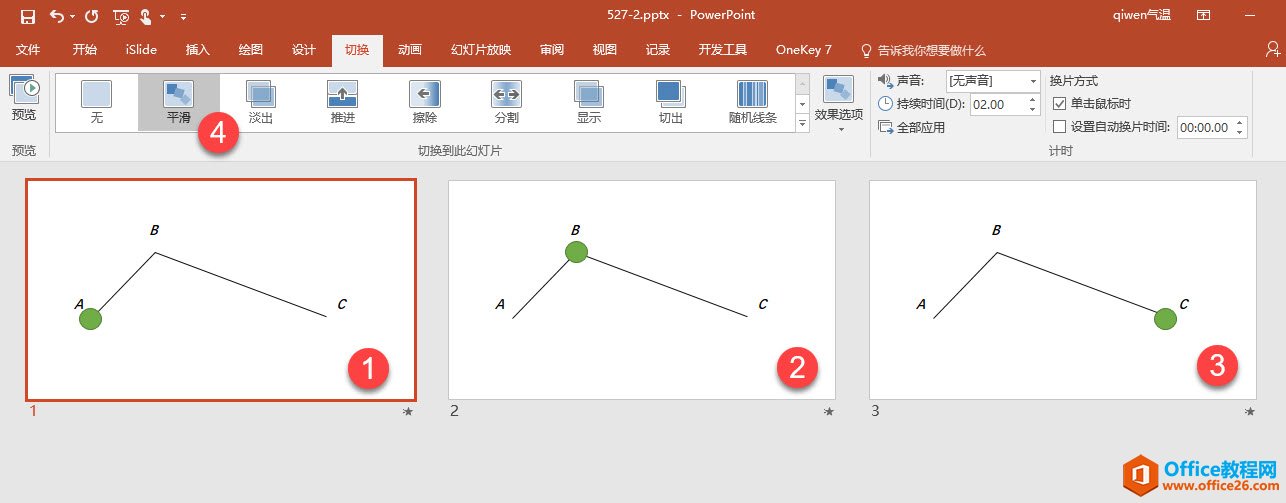This screenshot has width=1286, height=503.
Task: Switch to the 审阅 Review tab
Action: click(x=552, y=50)
